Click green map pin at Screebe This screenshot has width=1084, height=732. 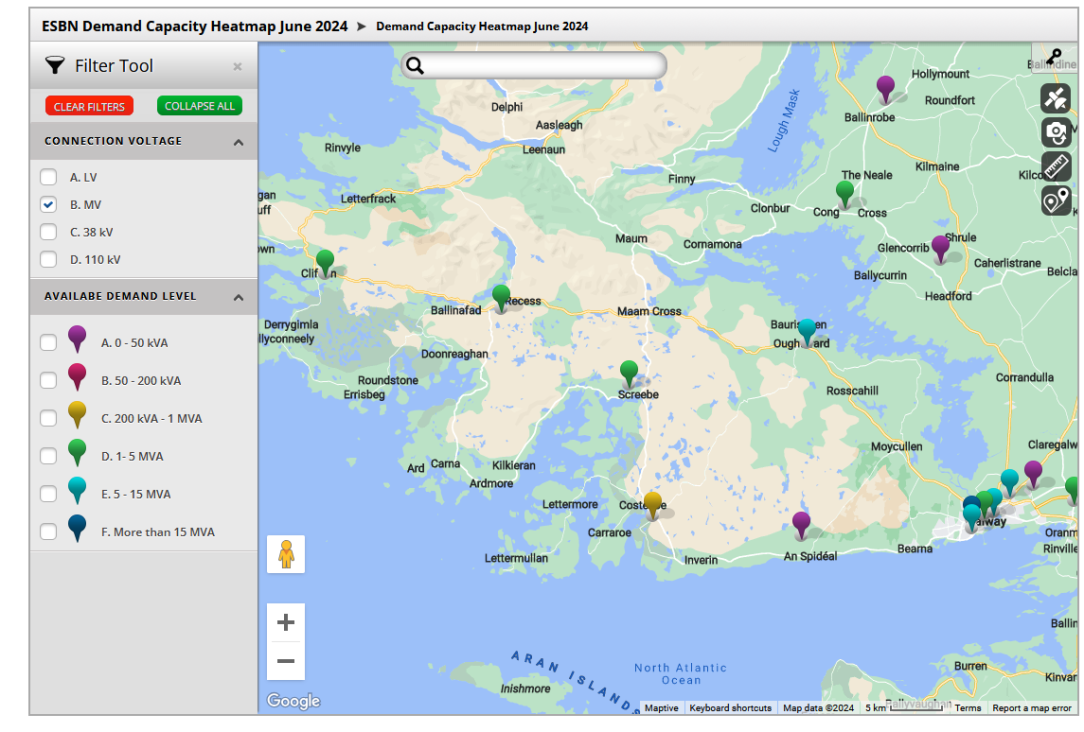click(628, 374)
